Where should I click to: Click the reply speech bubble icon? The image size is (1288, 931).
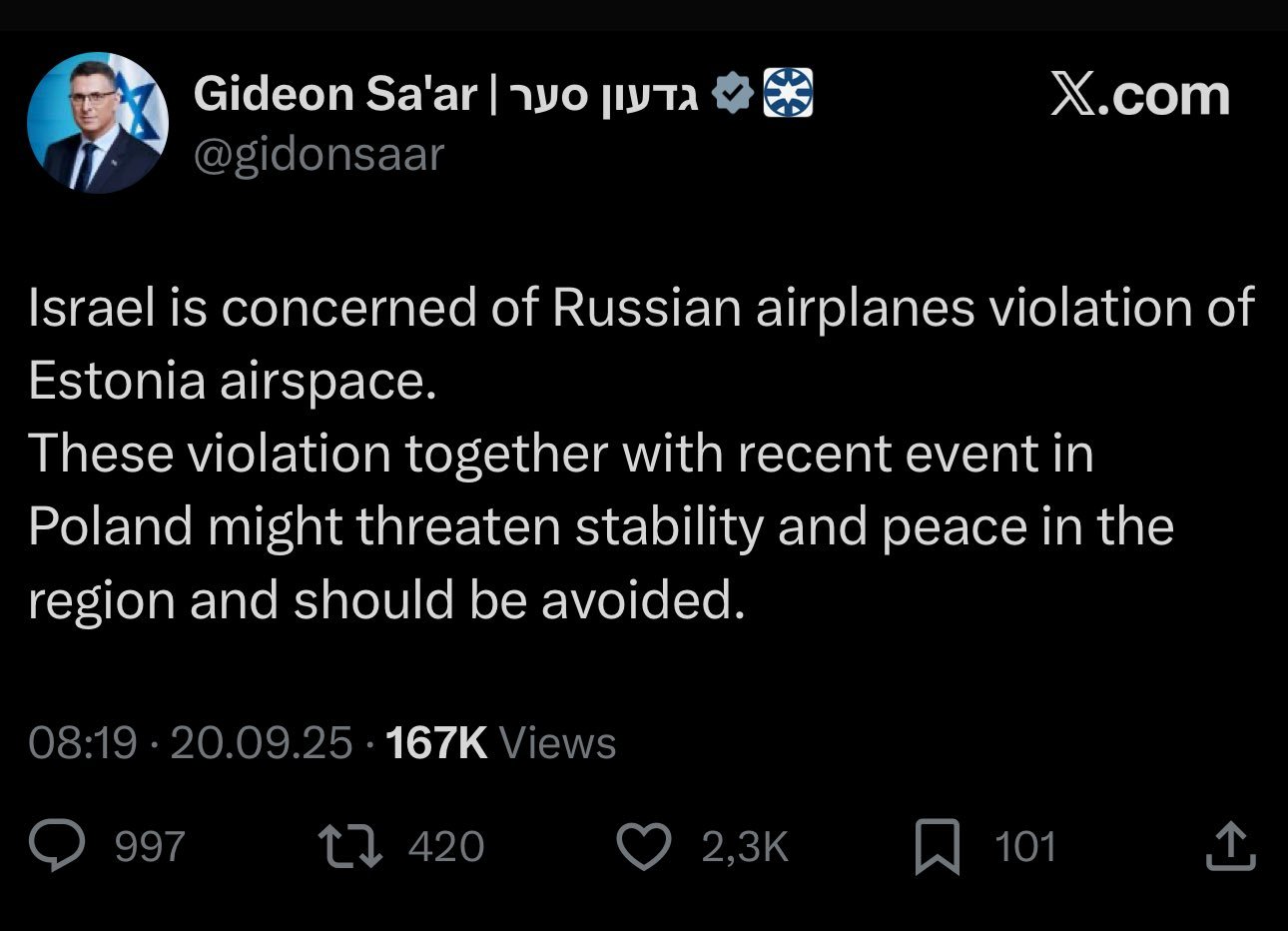[x=58, y=846]
